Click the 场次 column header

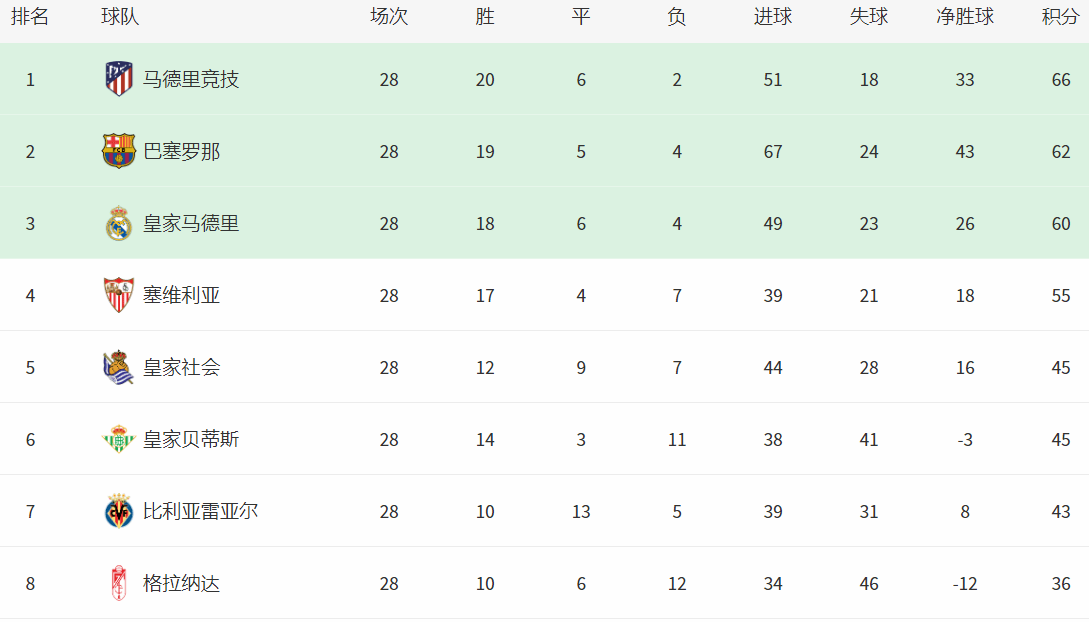coord(389,17)
